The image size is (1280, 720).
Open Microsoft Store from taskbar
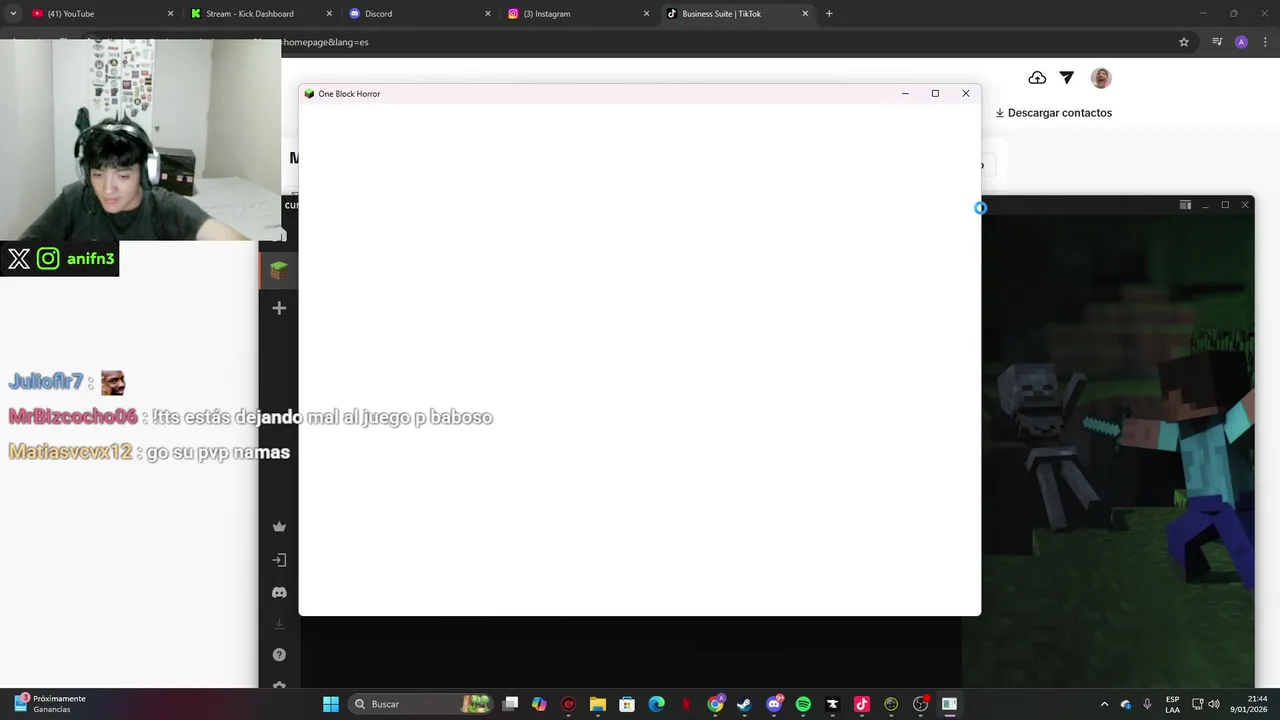[x=627, y=704]
